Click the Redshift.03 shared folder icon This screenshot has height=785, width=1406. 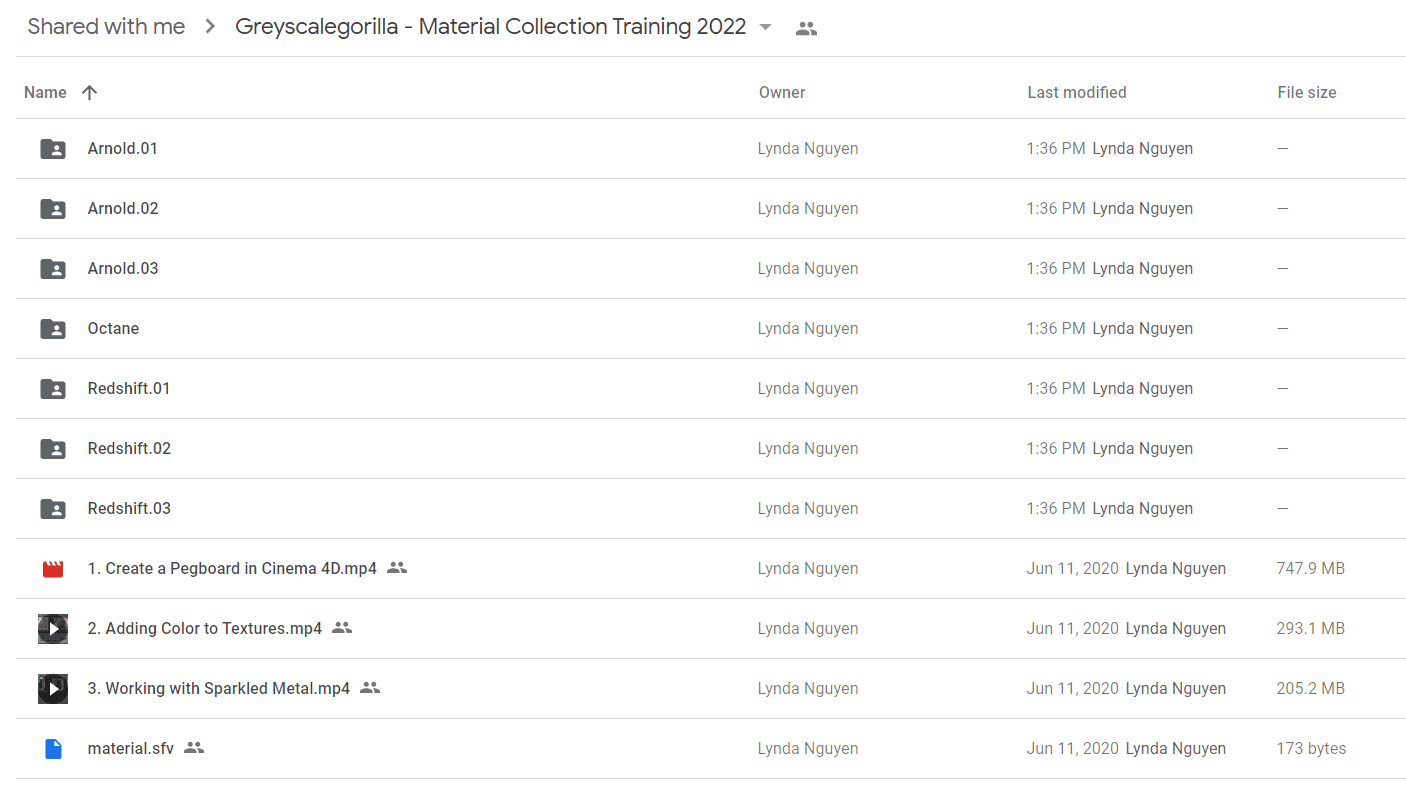(x=53, y=509)
